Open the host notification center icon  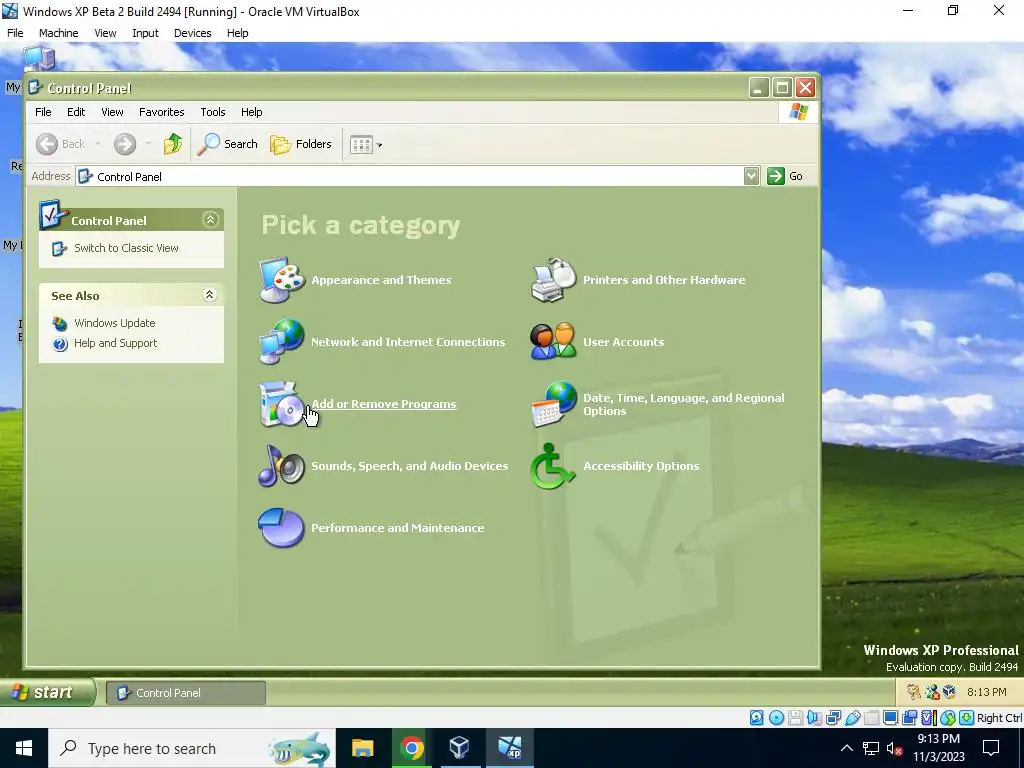[991, 748]
